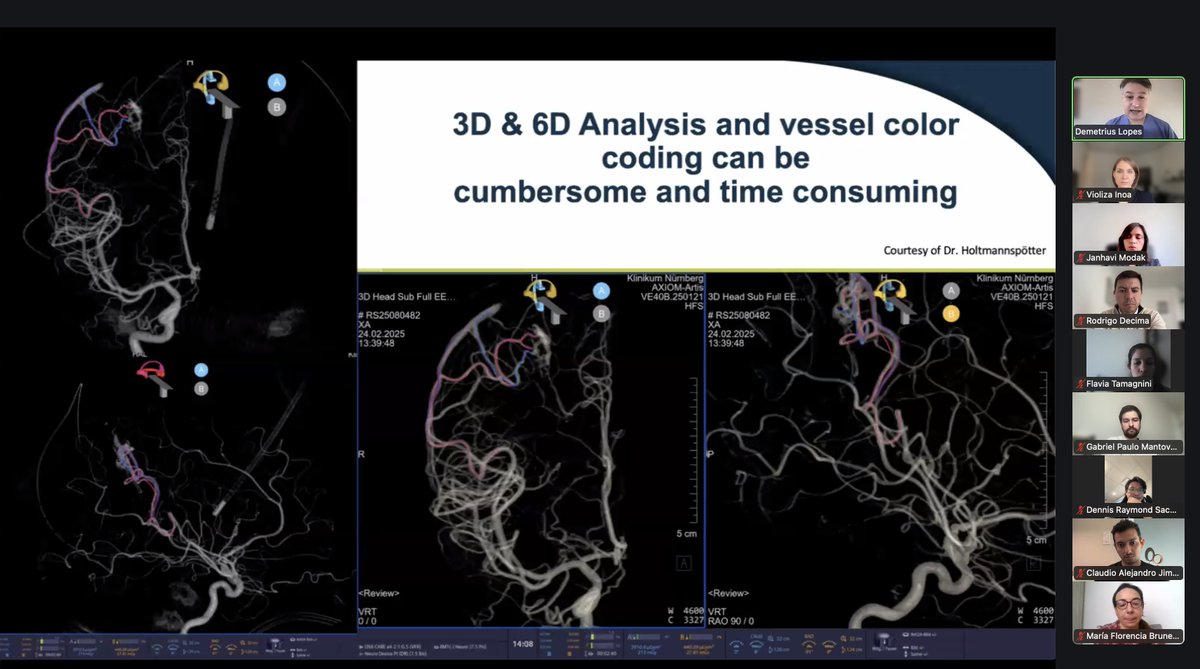Select Demetrius Lopes' active speaker video tile
1200x669 pixels.
click(1129, 107)
